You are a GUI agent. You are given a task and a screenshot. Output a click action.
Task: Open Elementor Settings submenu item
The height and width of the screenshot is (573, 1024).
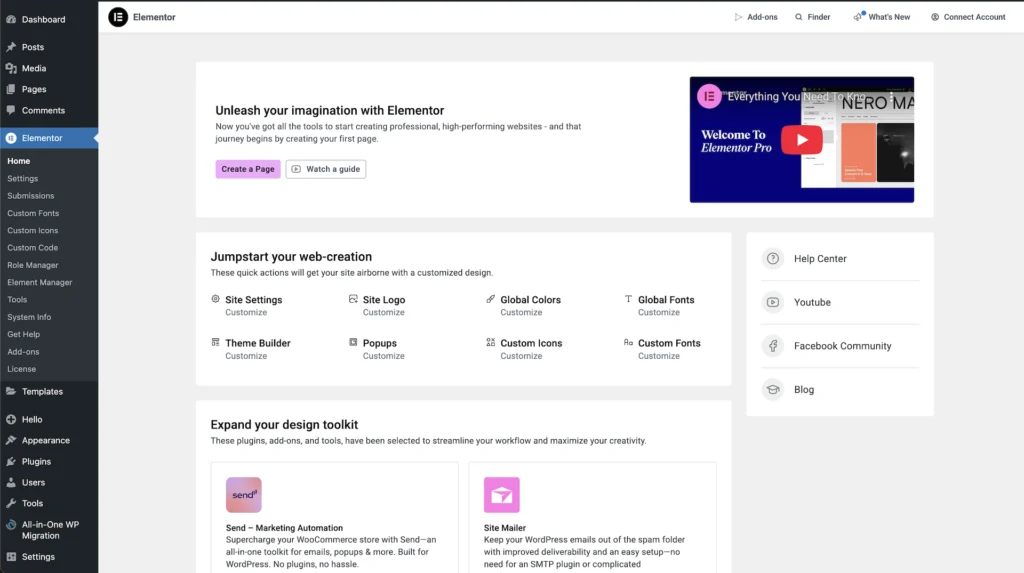coord(23,178)
